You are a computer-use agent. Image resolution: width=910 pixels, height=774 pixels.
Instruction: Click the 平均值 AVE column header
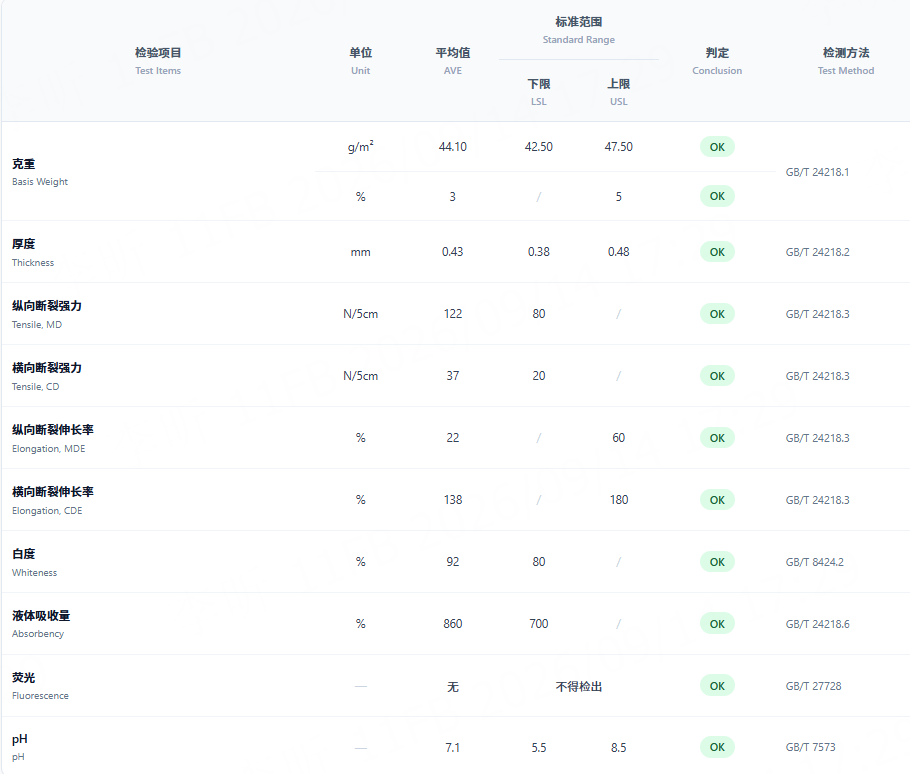(x=453, y=61)
